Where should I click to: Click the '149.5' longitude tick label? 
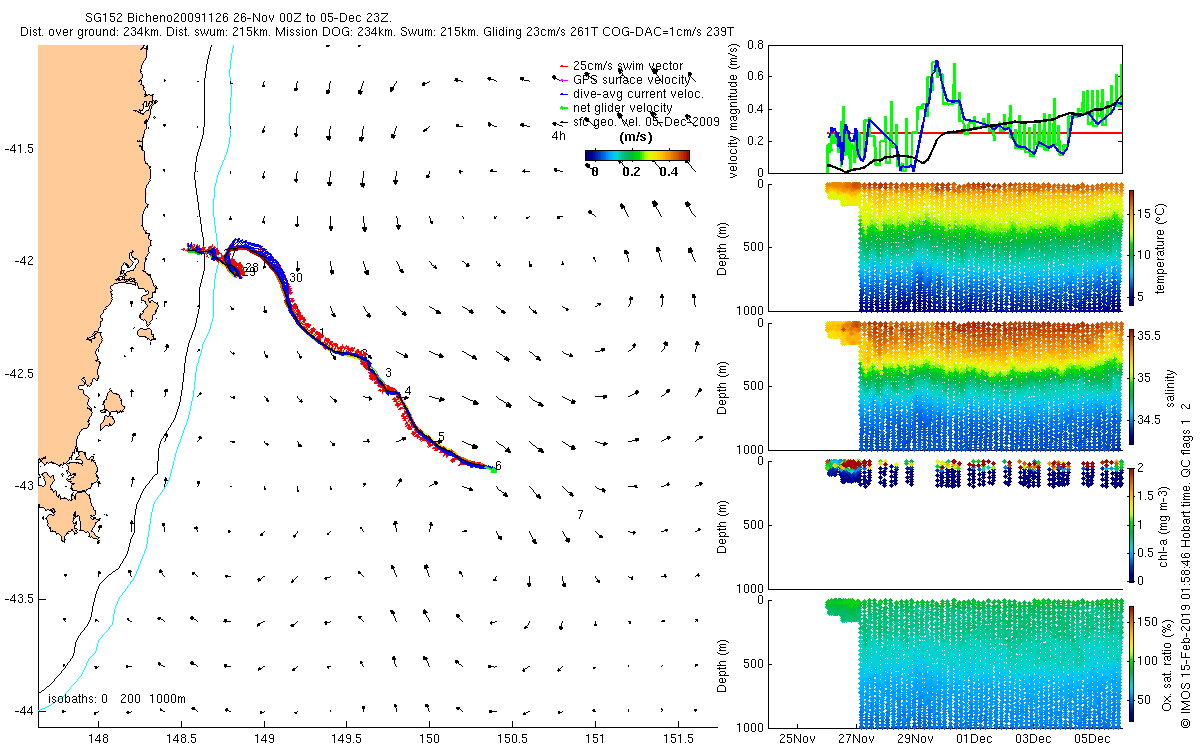(346, 739)
